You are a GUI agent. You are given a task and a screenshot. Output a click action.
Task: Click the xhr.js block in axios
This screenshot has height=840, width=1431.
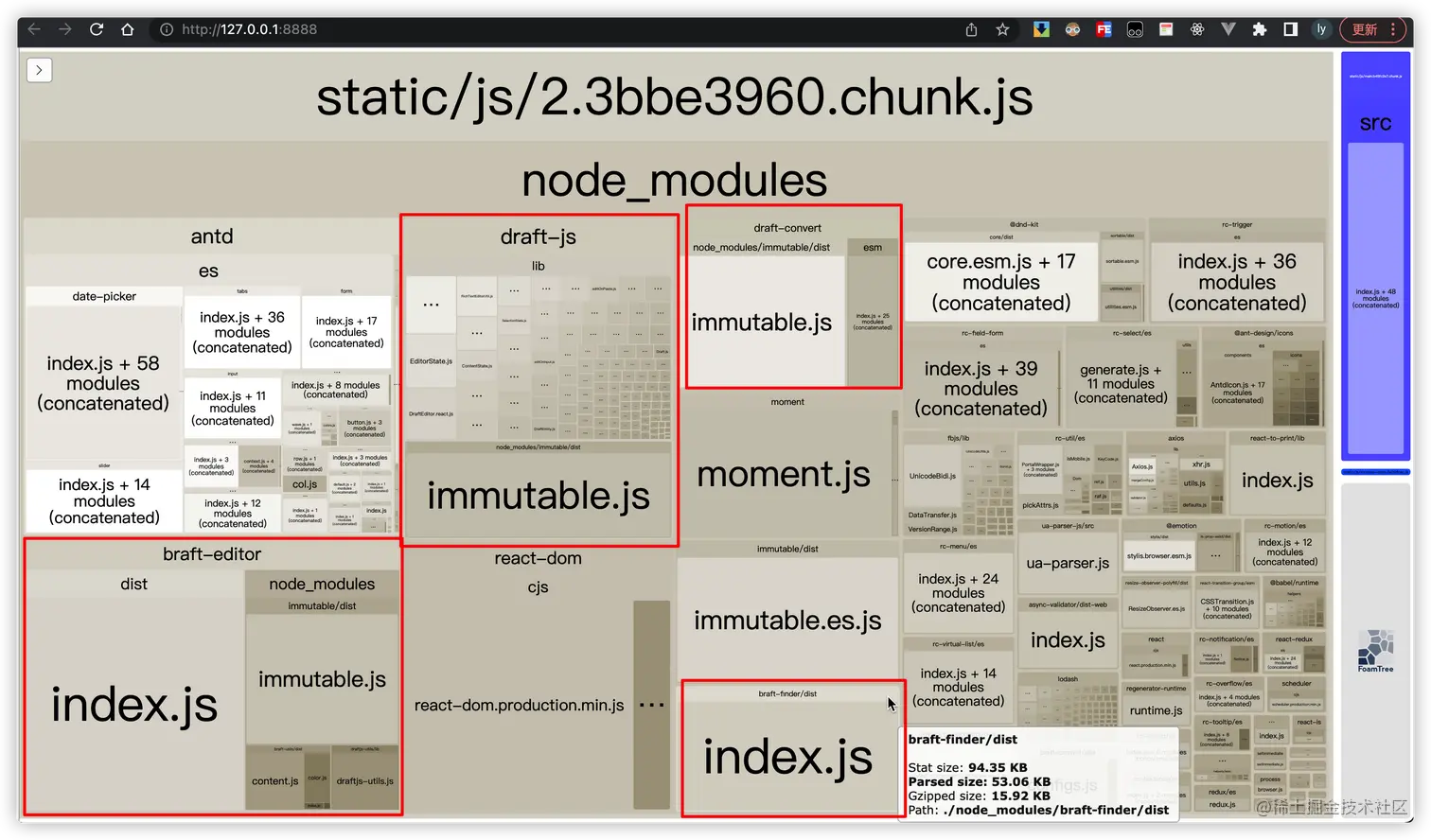pyautogui.click(x=1201, y=464)
